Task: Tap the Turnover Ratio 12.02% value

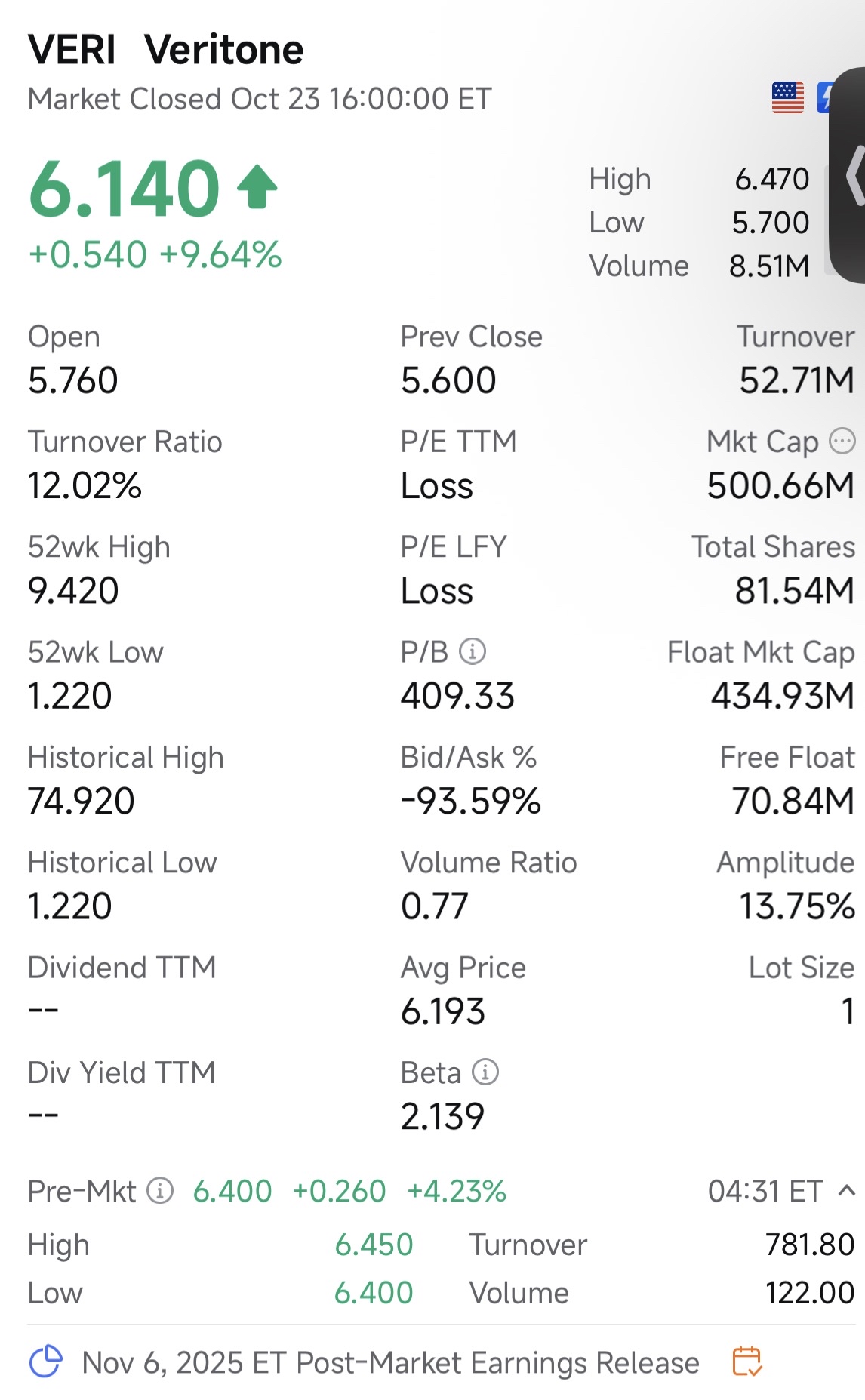Action: click(x=85, y=485)
